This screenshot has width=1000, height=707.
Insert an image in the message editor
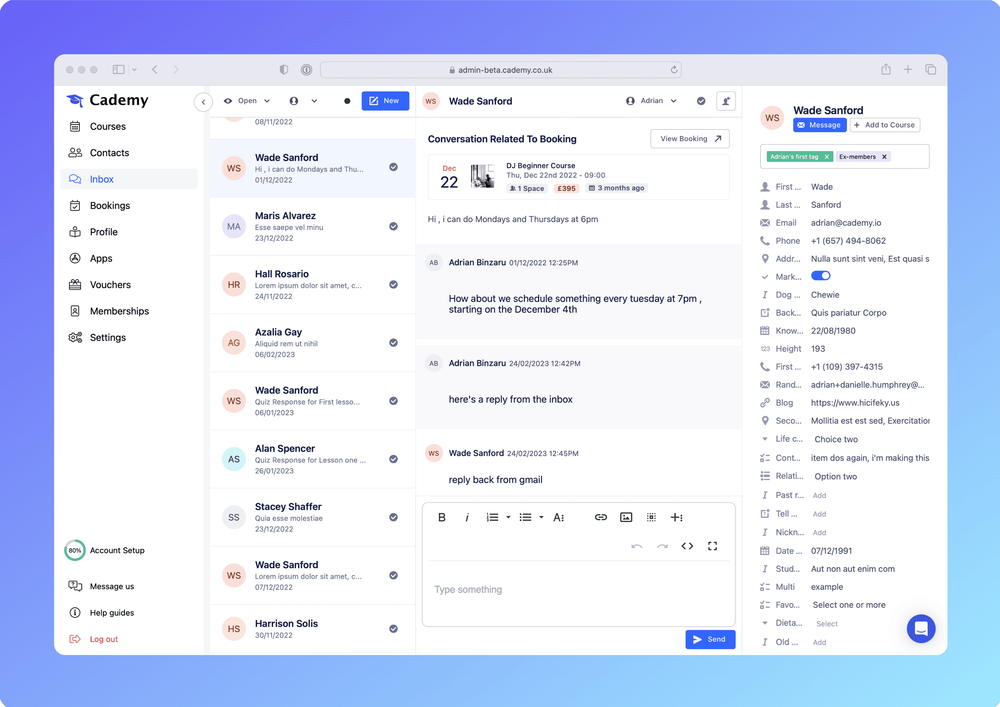626,517
